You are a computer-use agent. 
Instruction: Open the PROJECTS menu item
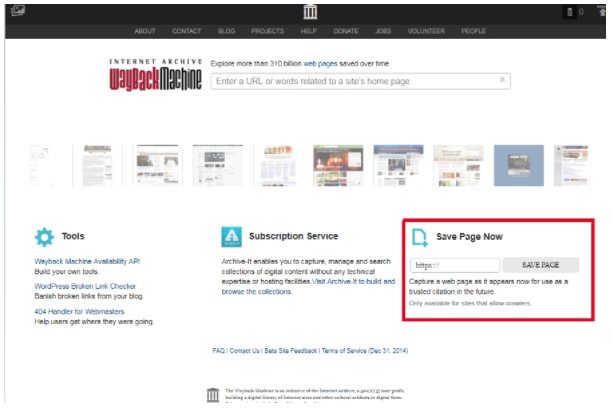click(x=267, y=31)
